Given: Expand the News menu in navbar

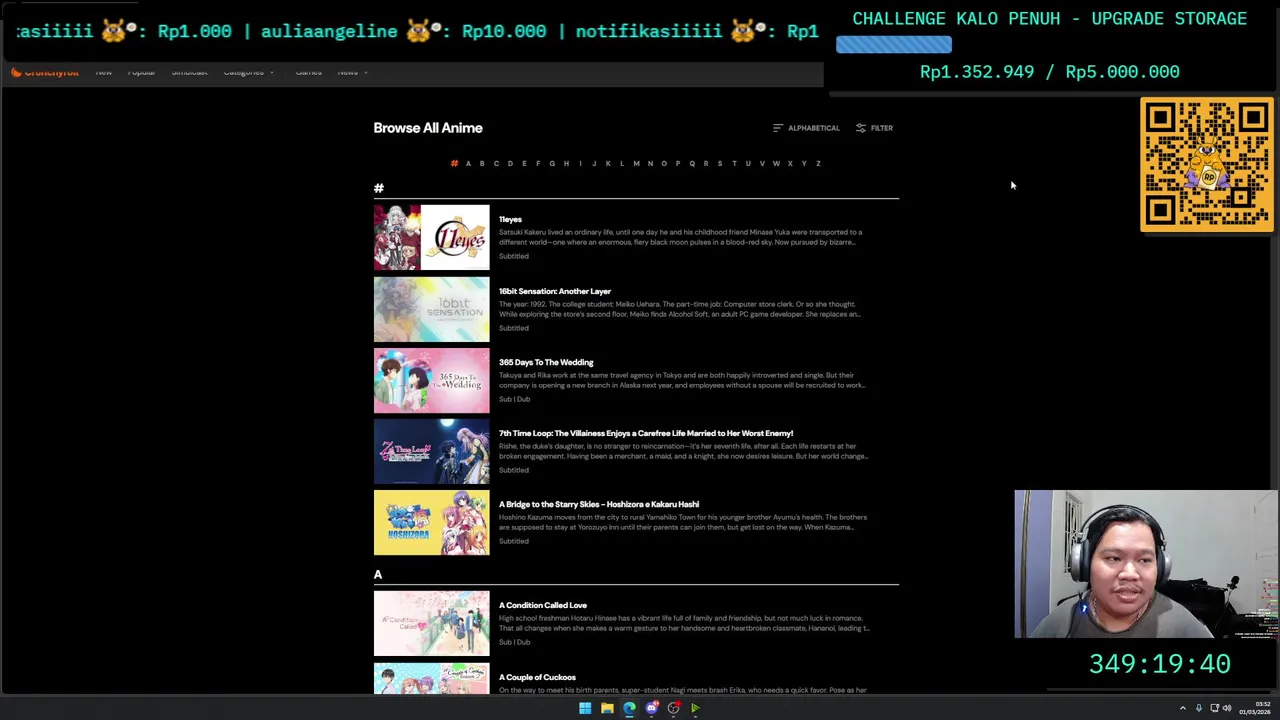Looking at the screenshot, I should [352, 72].
